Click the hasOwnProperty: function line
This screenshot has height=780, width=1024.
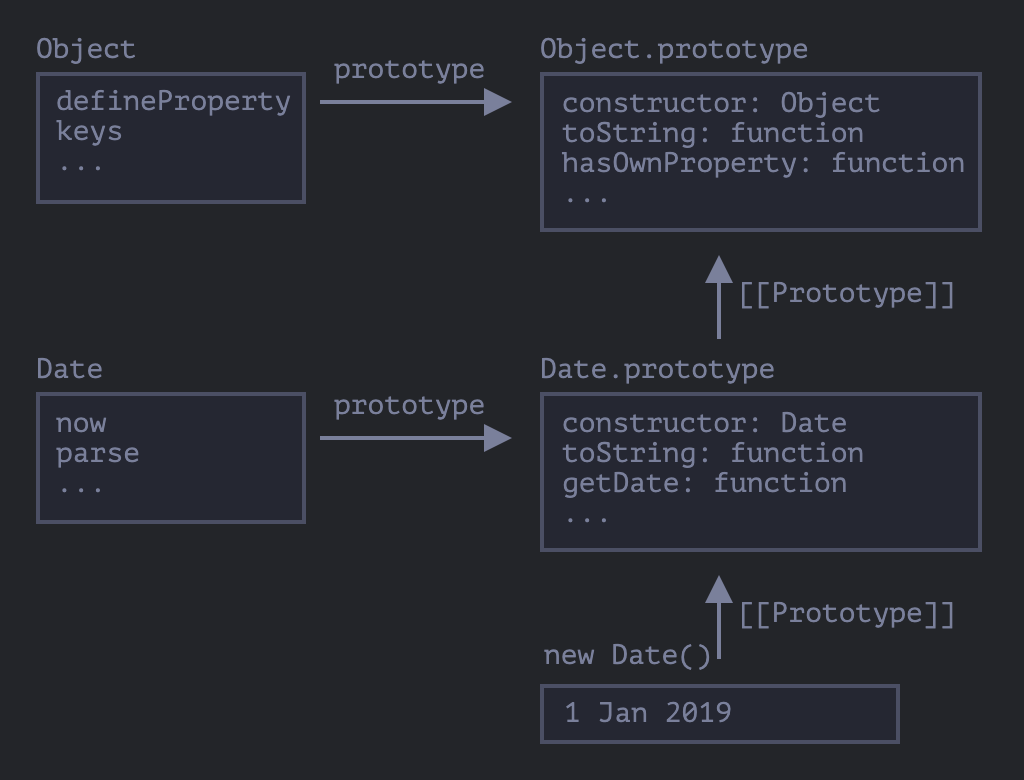[763, 163]
